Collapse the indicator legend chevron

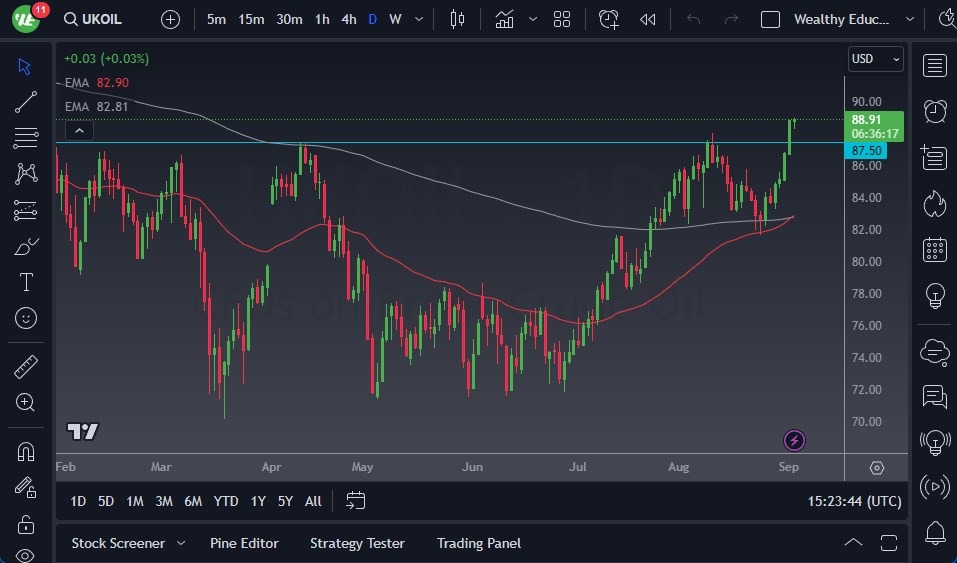pyautogui.click(x=78, y=130)
